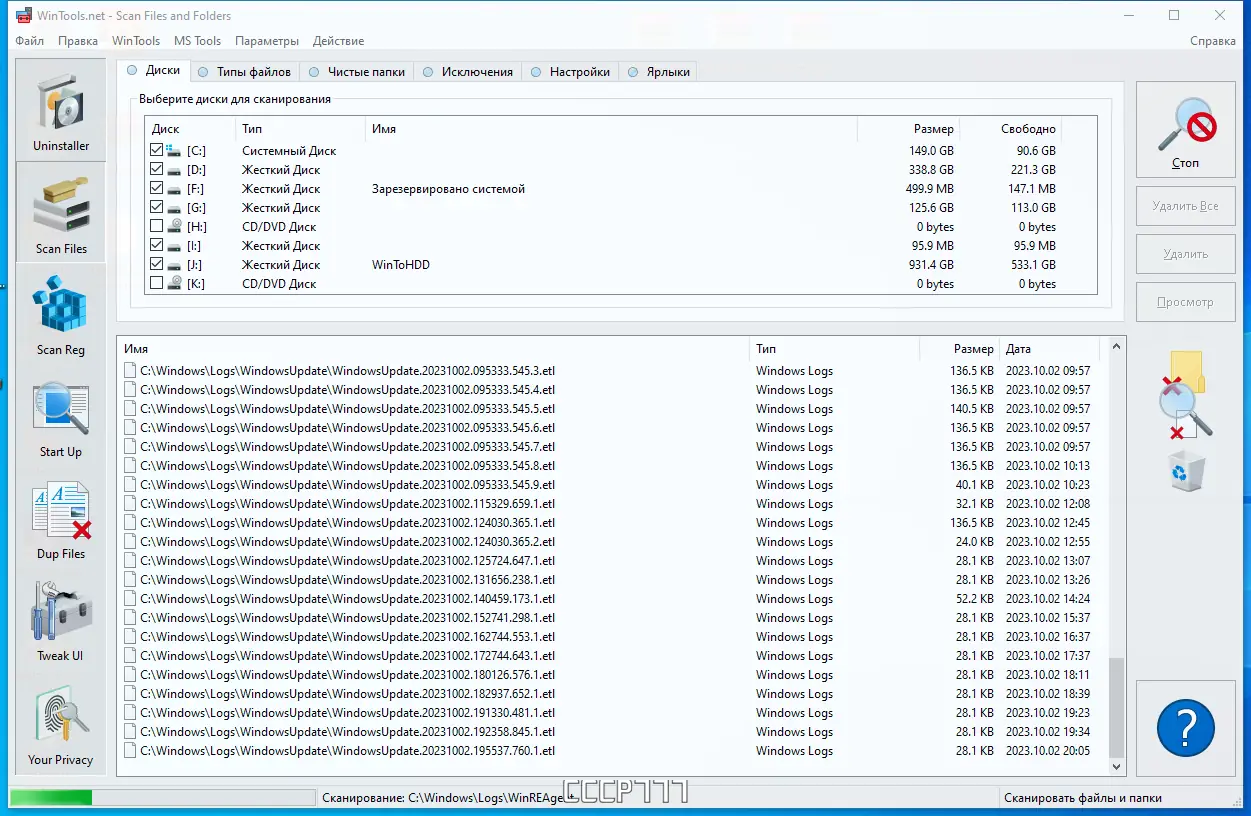The height and width of the screenshot is (816, 1251).
Task: Click the Просмотр button
Action: pos(1185,302)
